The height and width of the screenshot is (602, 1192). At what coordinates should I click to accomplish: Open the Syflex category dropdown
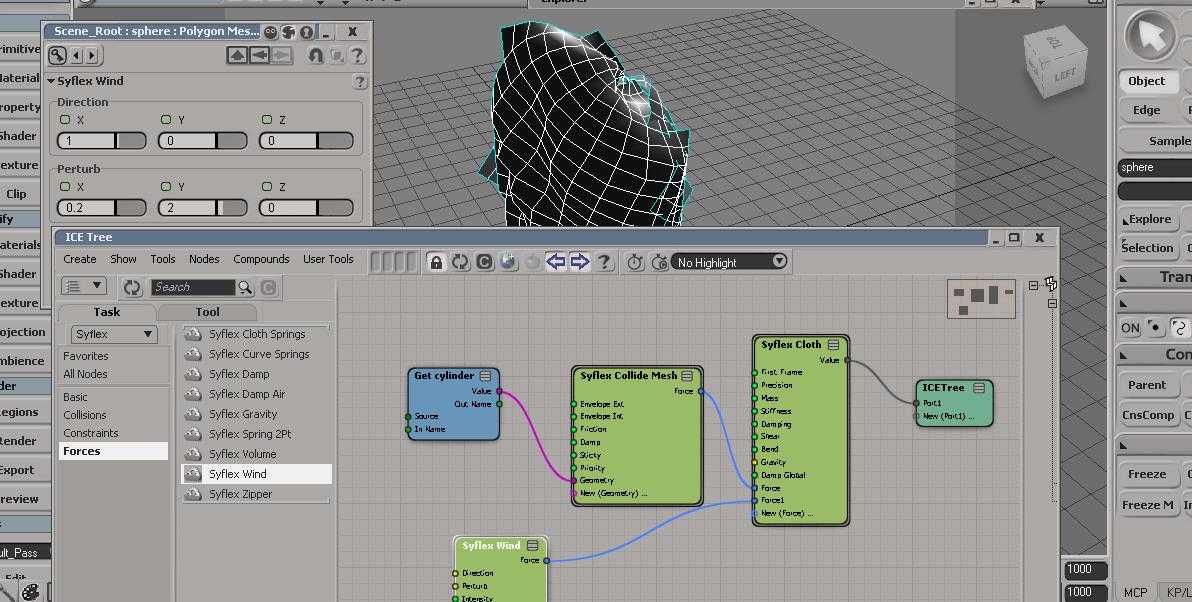pyautogui.click(x=113, y=334)
